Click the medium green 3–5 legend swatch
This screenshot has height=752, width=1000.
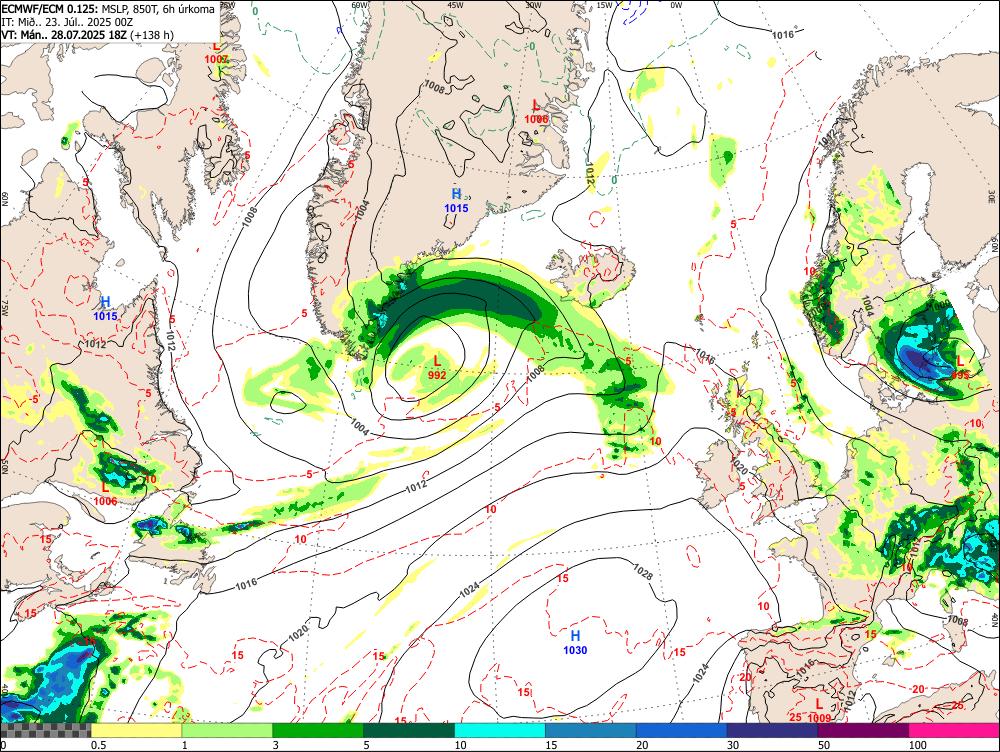(318, 730)
